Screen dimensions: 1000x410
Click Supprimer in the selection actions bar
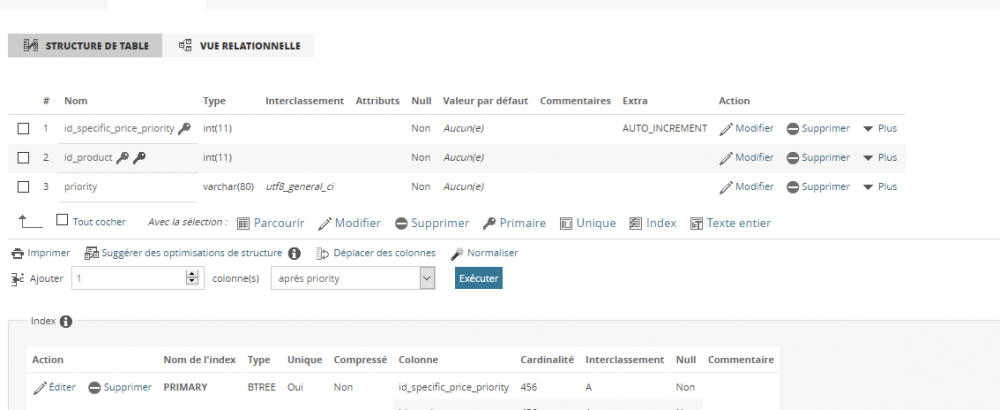[x=432, y=223]
